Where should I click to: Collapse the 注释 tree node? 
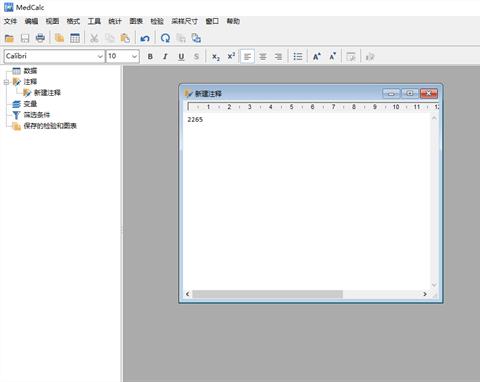click(6, 82)
